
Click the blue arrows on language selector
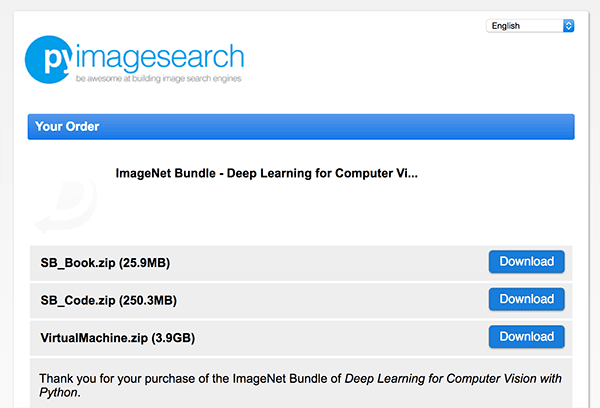569,26
